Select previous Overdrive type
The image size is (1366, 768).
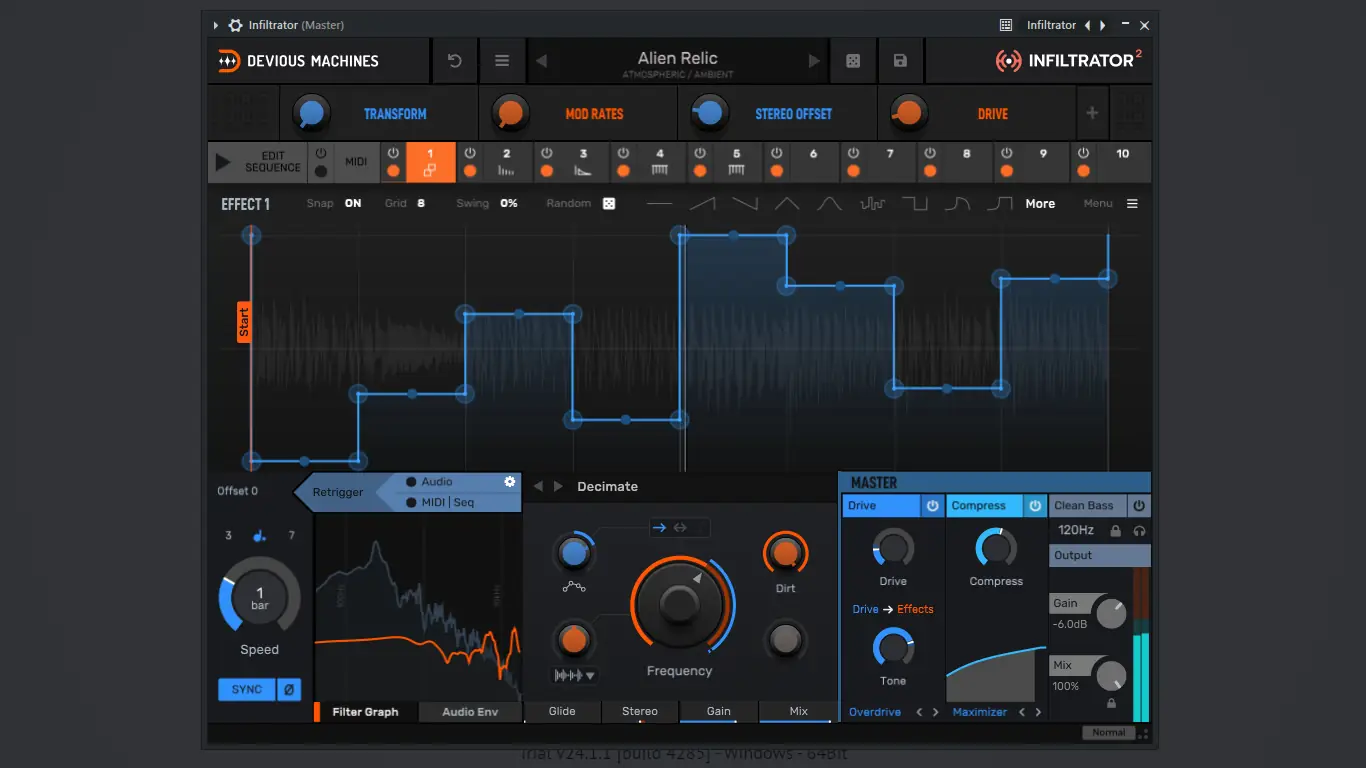[919, 712]
